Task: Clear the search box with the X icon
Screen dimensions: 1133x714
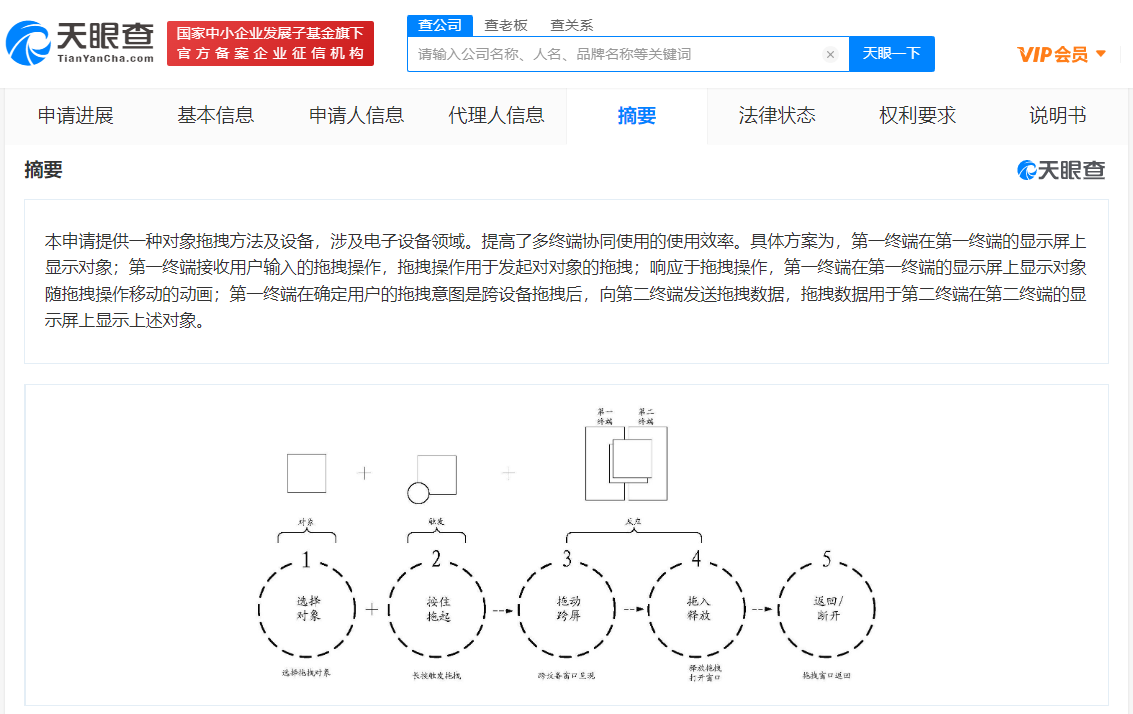Action: 830,54
